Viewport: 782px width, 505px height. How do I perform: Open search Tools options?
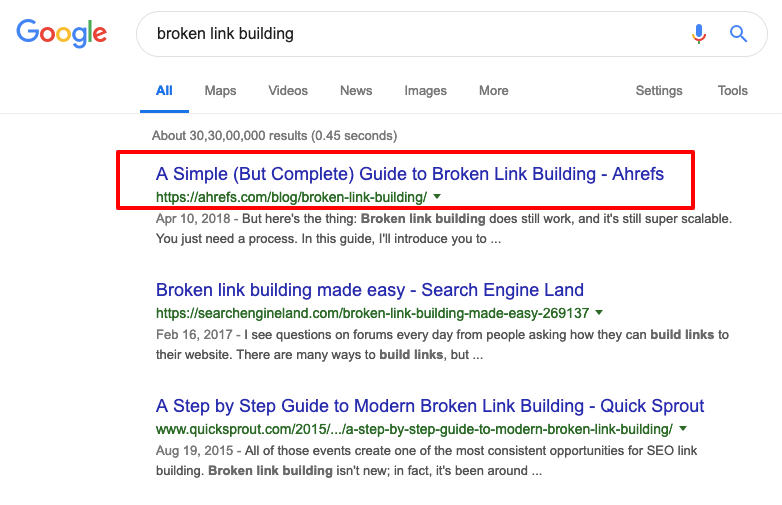tap(733, 91)
